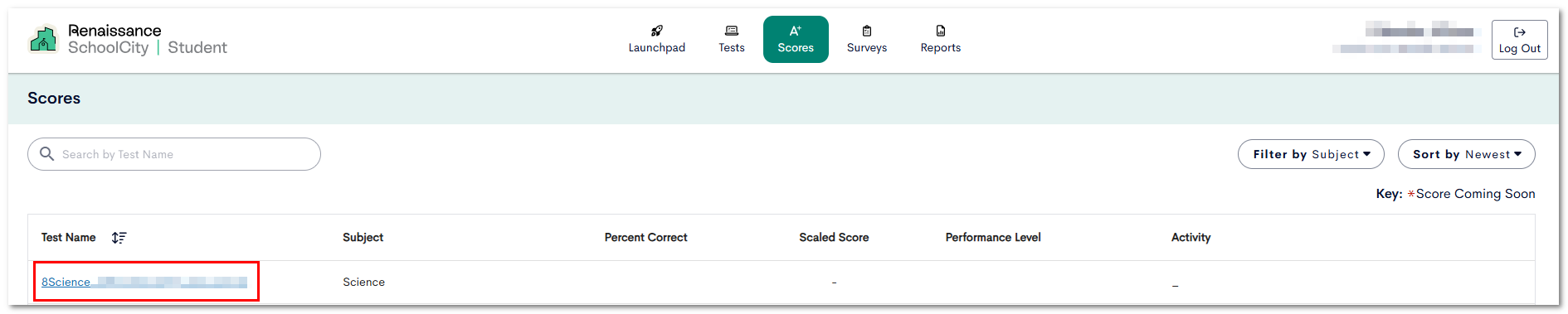Select the Scores tab
Image resolution: width=1568 pixels, height=314 pixels.
click(x=796, y=39)
